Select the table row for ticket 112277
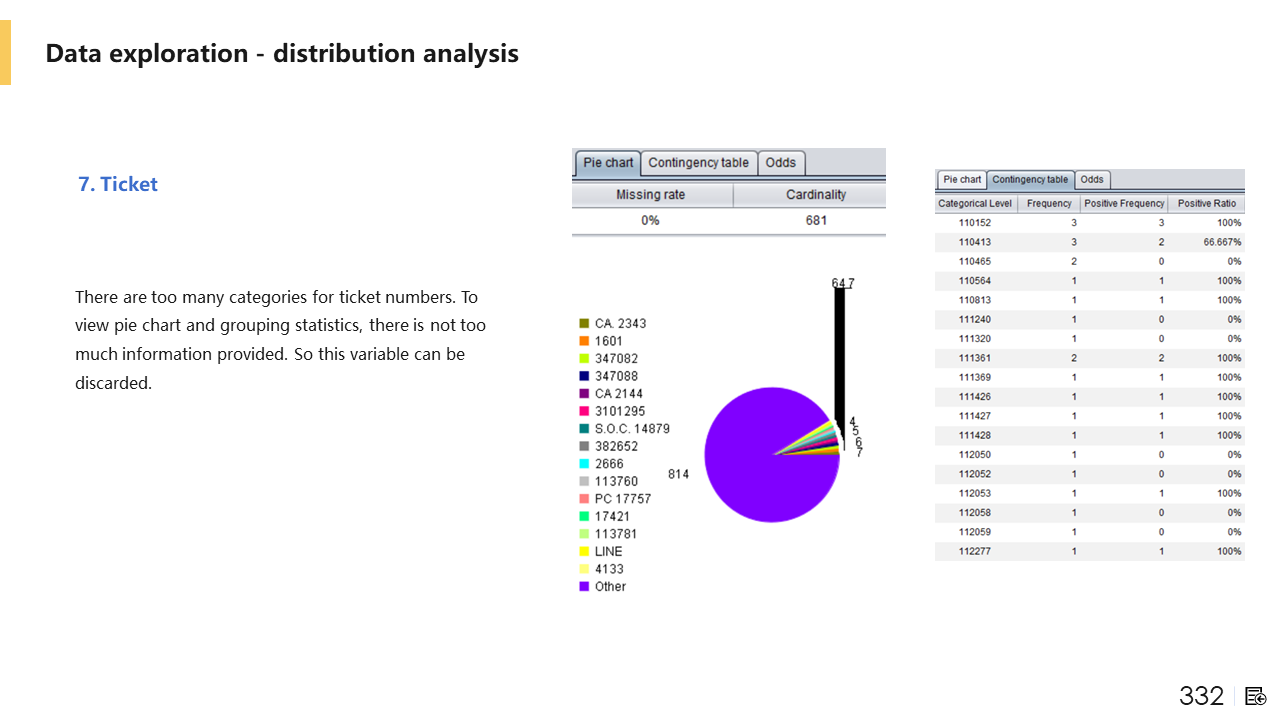This screenshot has width=1280, height=720. [x=1089, y=551]
